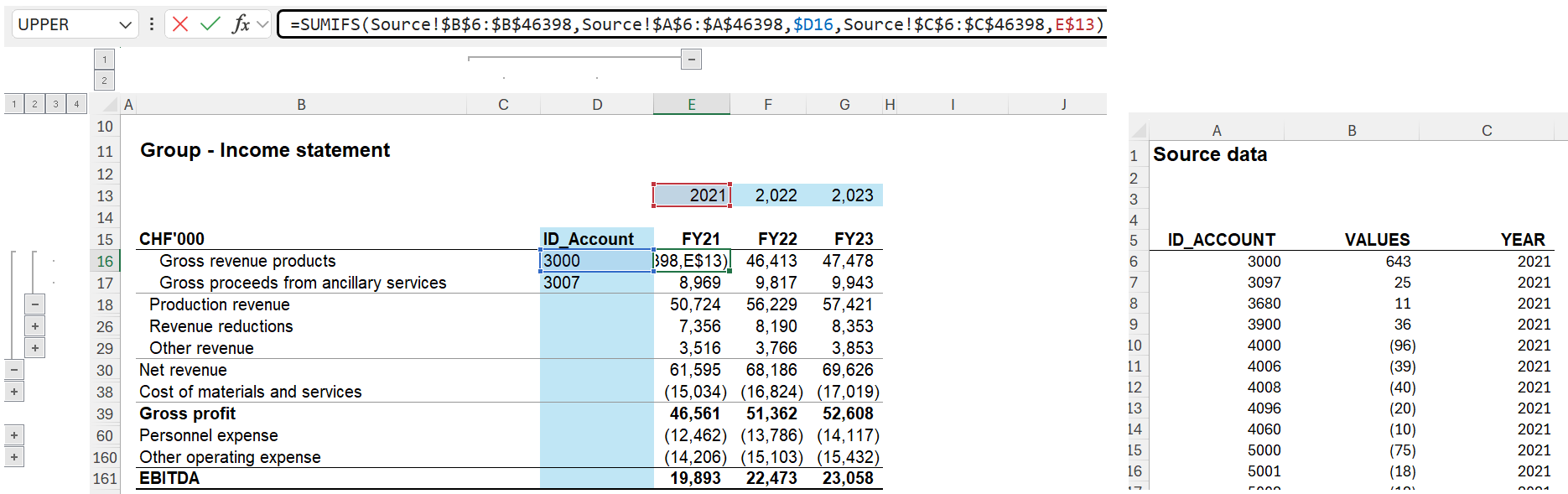Show row outline level 1
1568x494 pixels.
(x=14, y=104)
